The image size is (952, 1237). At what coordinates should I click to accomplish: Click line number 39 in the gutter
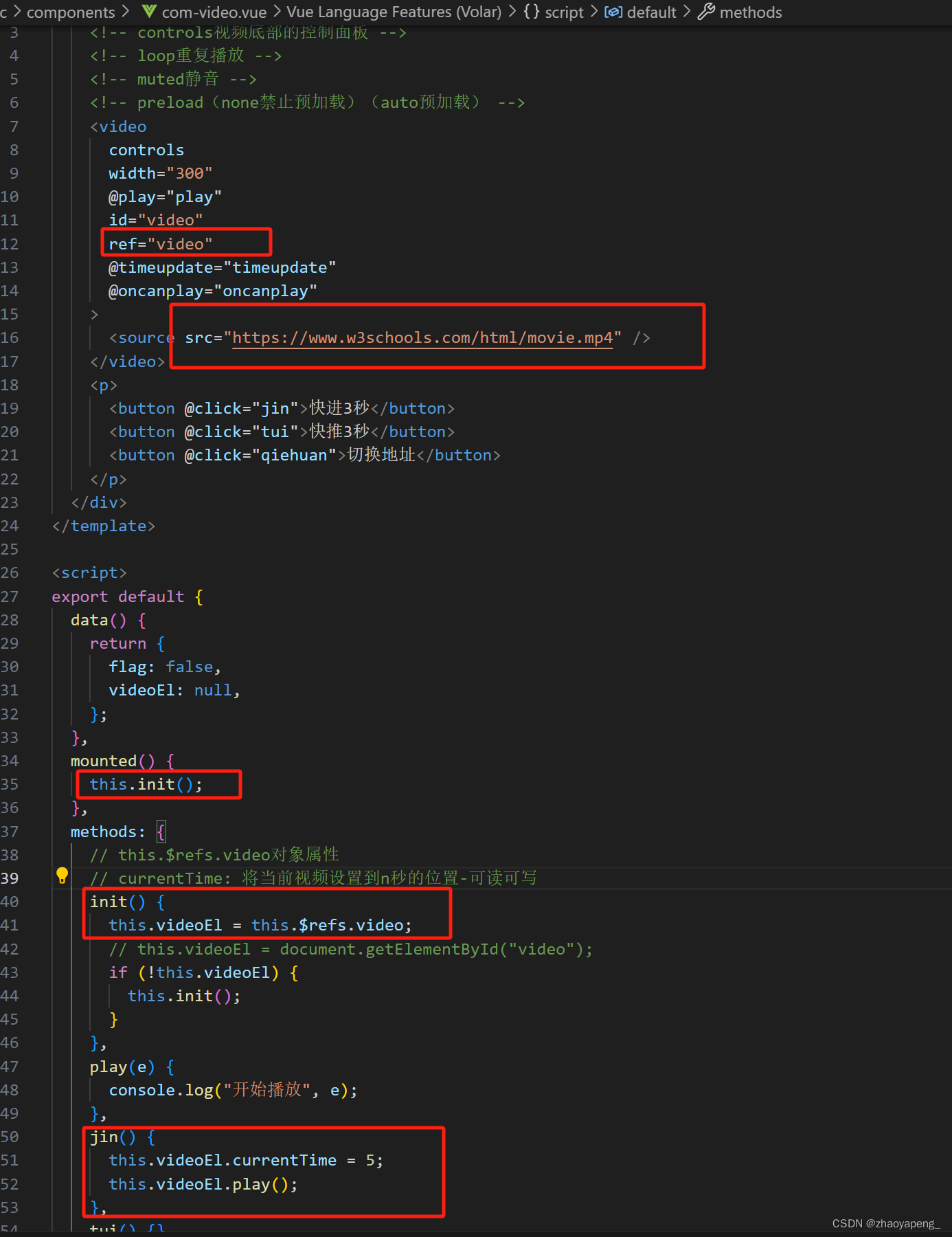point(10,878)
